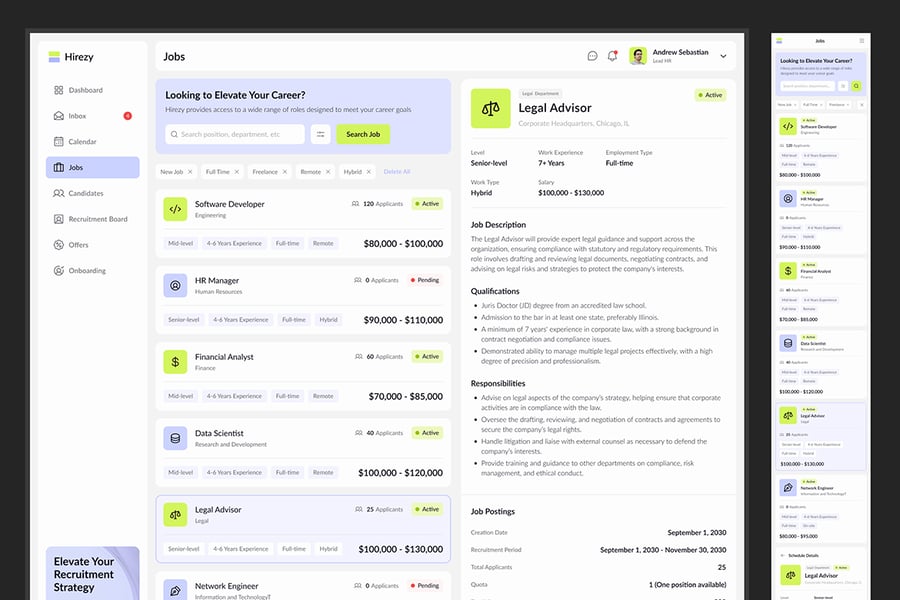Open the hamburger menu in mobile preview
This screenshot has height=600, width=900.
[862, 41]
